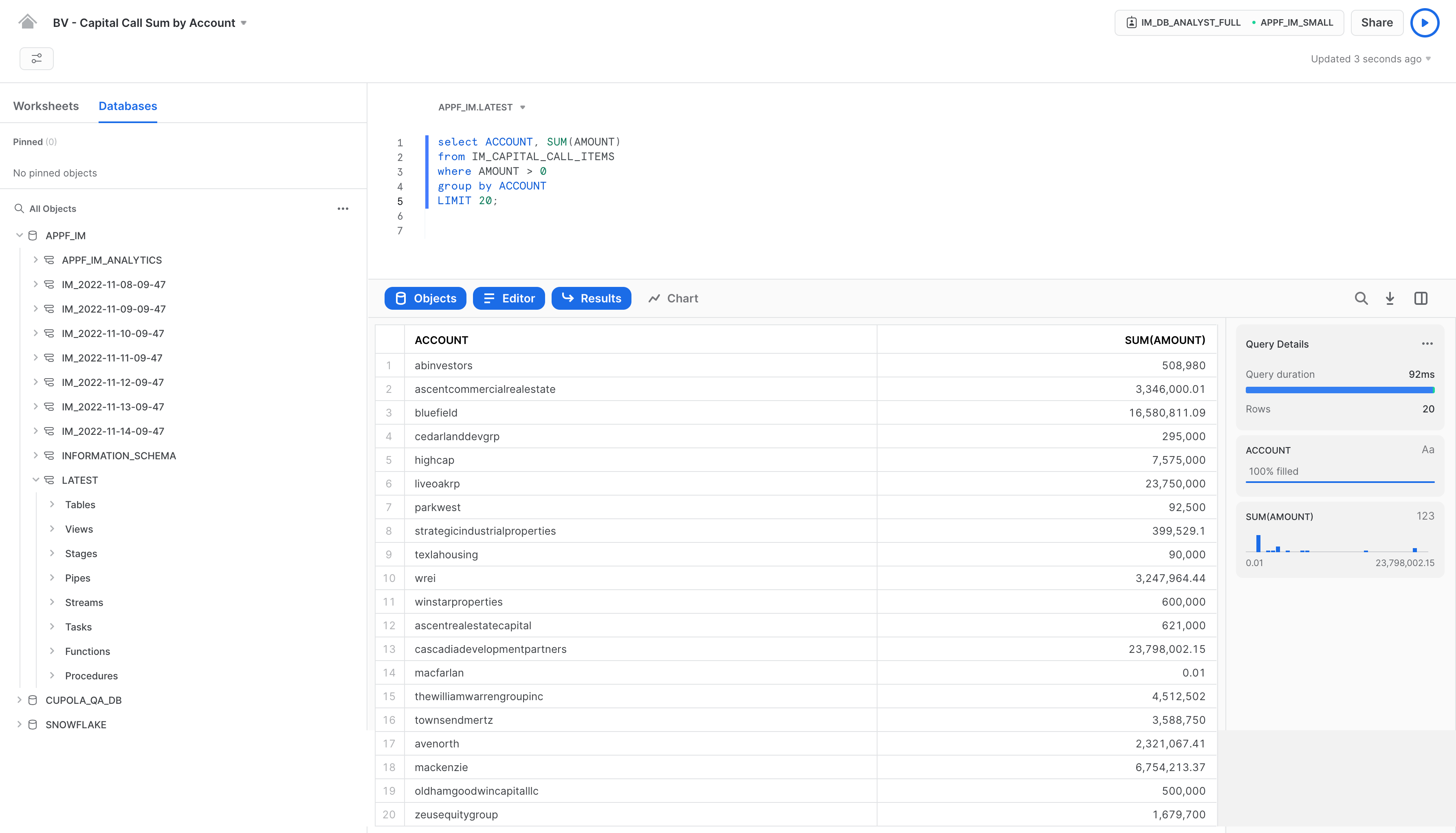Open worksheet title dropdown arrow
Viewport: 1456px width, 833px height.
pos(244,23)
